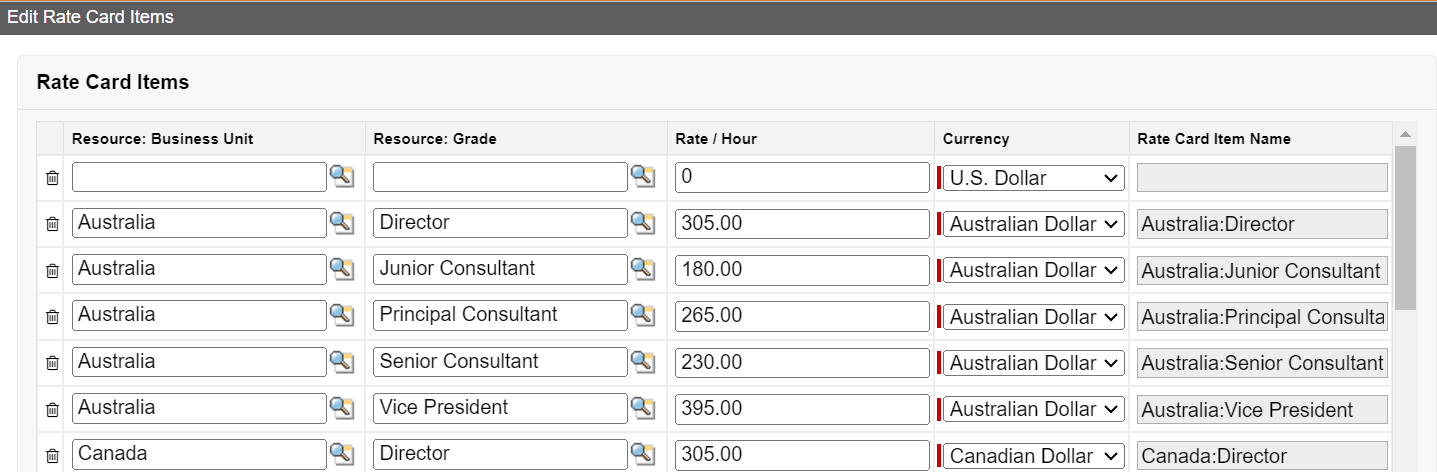Open Business Unit lookup for Principal Consultant row
The width and height of the screenshot is (1437, 472).
pyautogui.click(x=342, y=315)
